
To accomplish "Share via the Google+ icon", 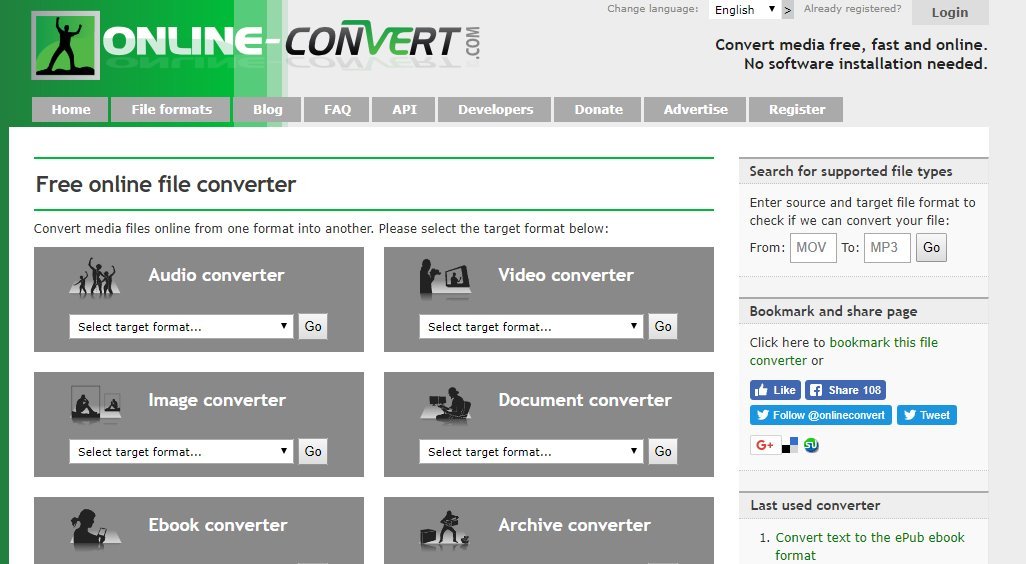I will [765, 445].
